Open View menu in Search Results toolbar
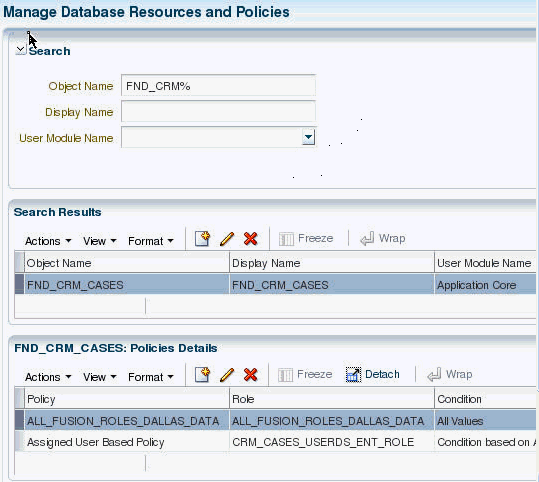This screenshot has height=482, width=539. [x=100, y=241]
